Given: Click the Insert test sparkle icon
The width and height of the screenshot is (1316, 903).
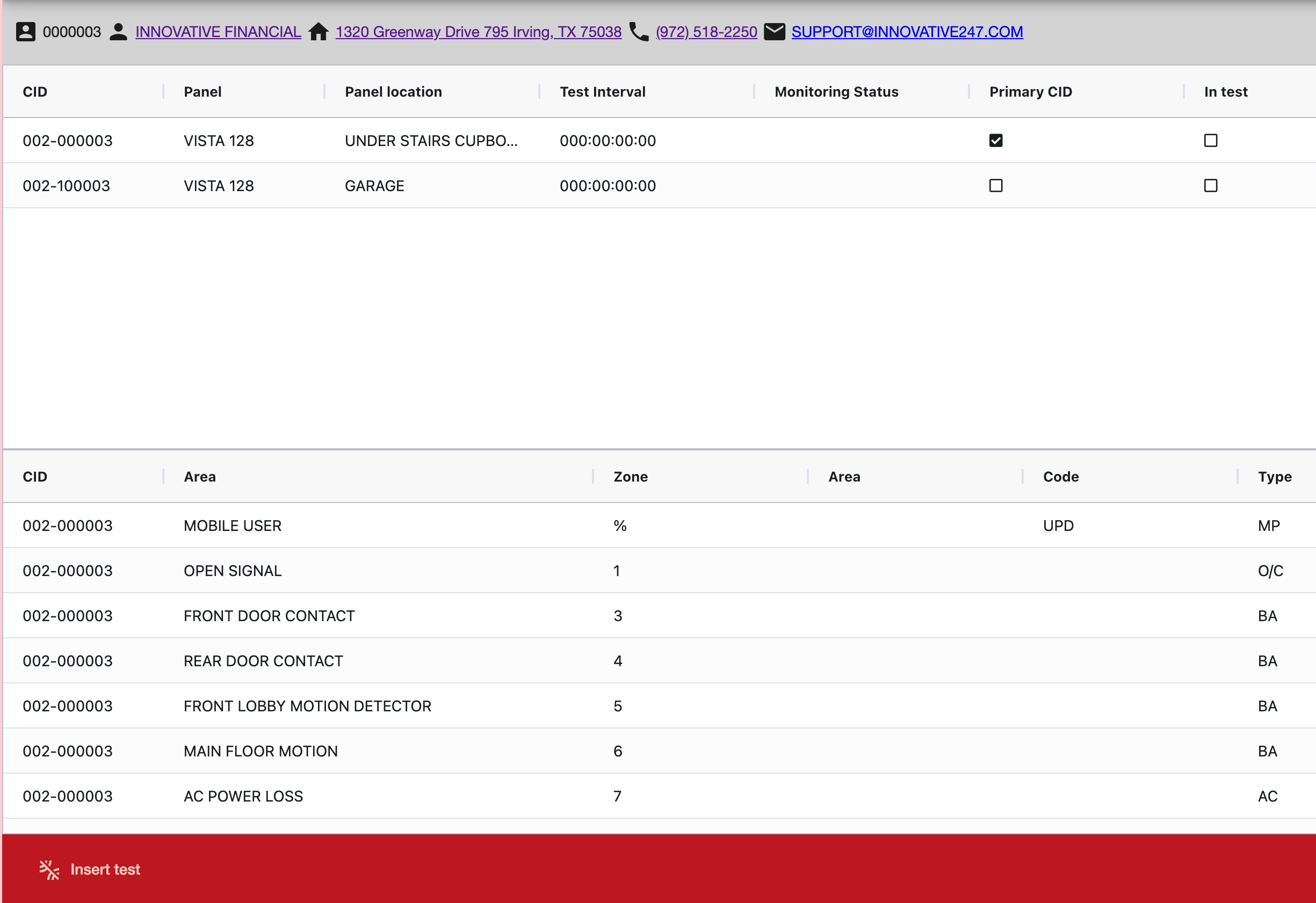Looking at the screenshot, I should point(49,870).
